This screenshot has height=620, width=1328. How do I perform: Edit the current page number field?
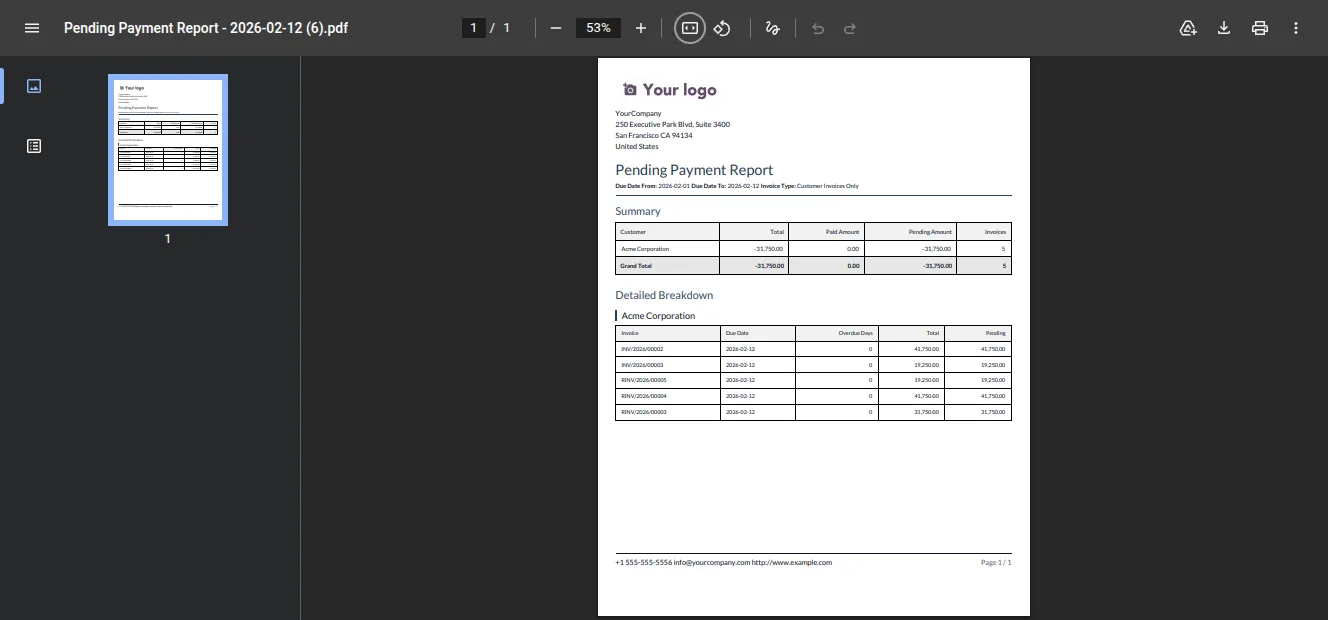point(474,28)
